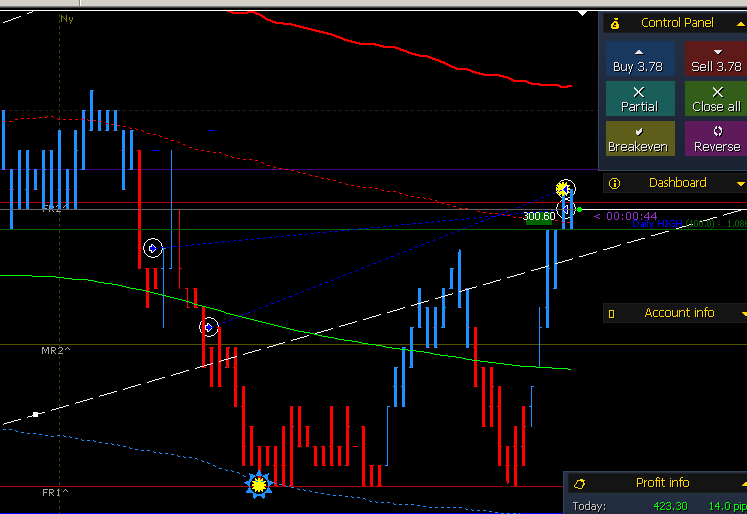Select the yellow sun marker at chart high
Image resolution: width=747 pixels, height=514 pixels.
561,190
